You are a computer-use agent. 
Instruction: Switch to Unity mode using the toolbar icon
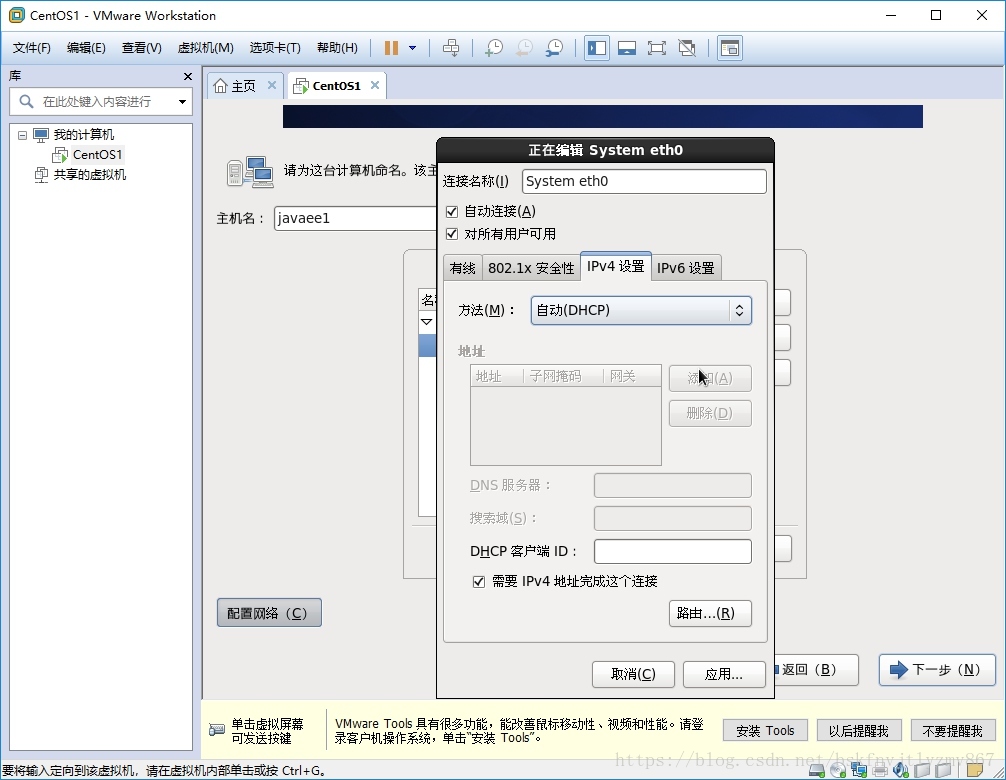pos(686,48)
